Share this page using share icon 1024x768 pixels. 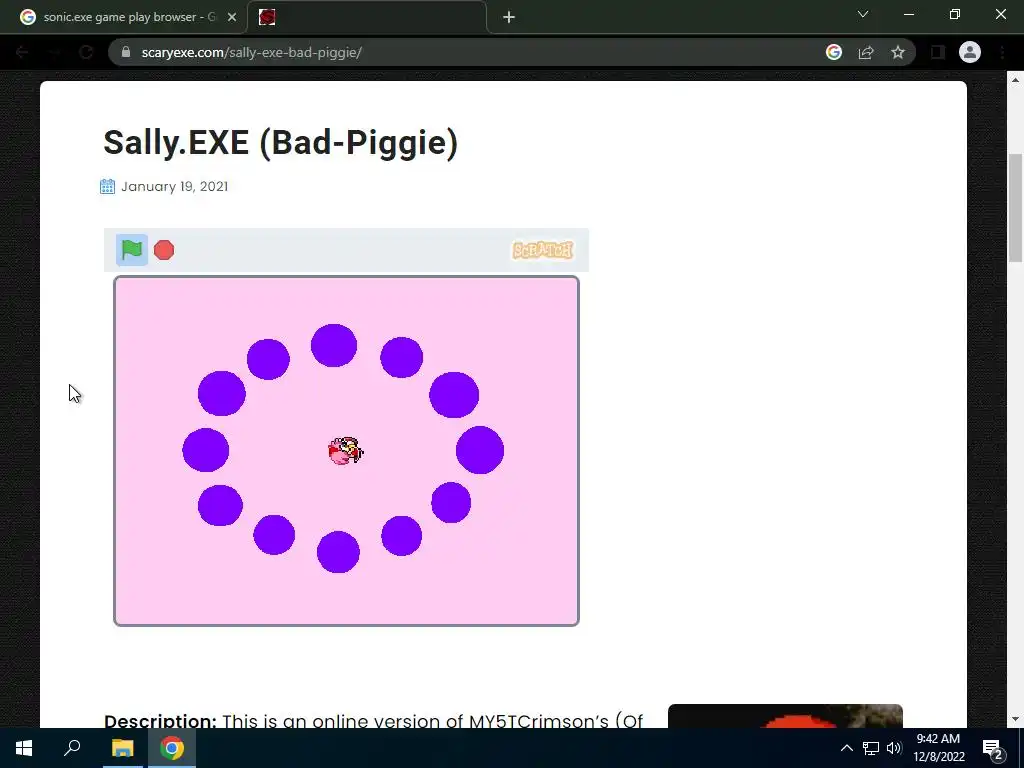click(x=866, y=52)
